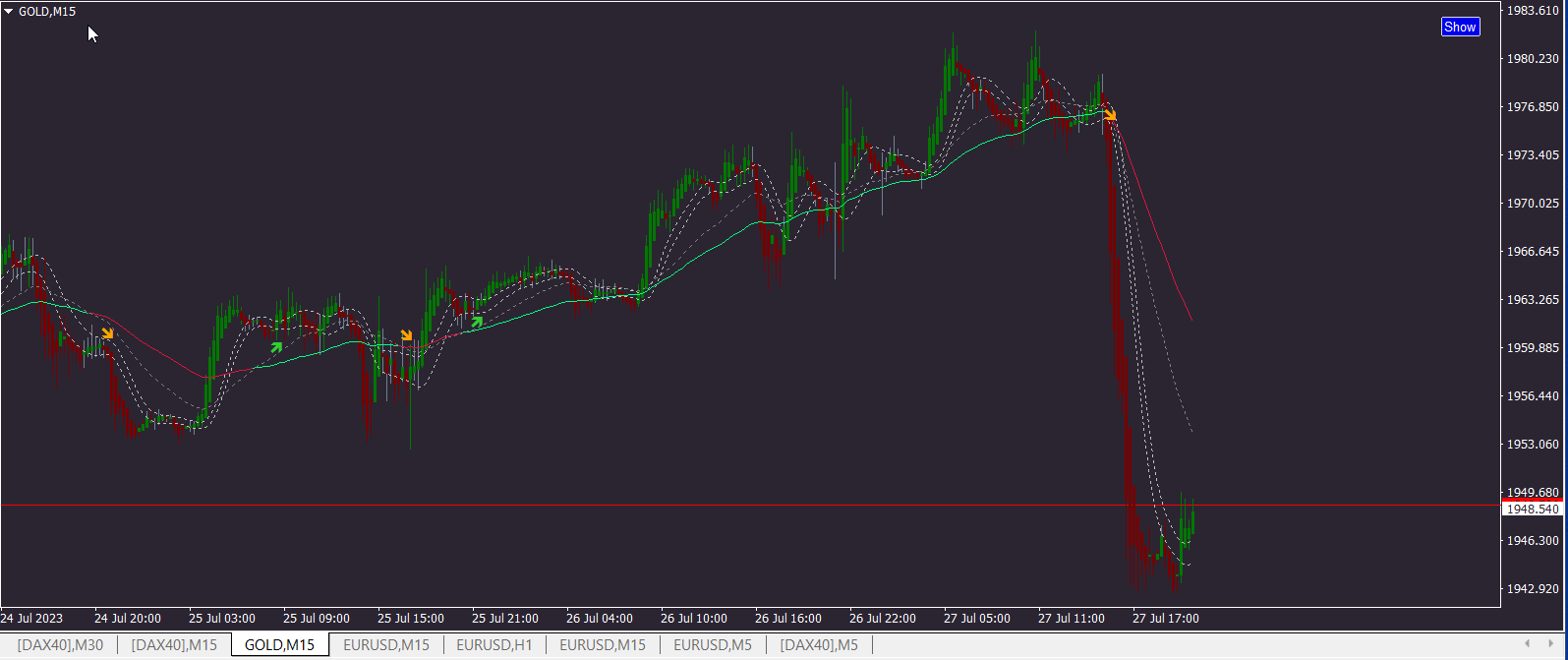Click the 1942.920 price scale value
This screenshot has height=660, width=1568.
[1533, 589]
